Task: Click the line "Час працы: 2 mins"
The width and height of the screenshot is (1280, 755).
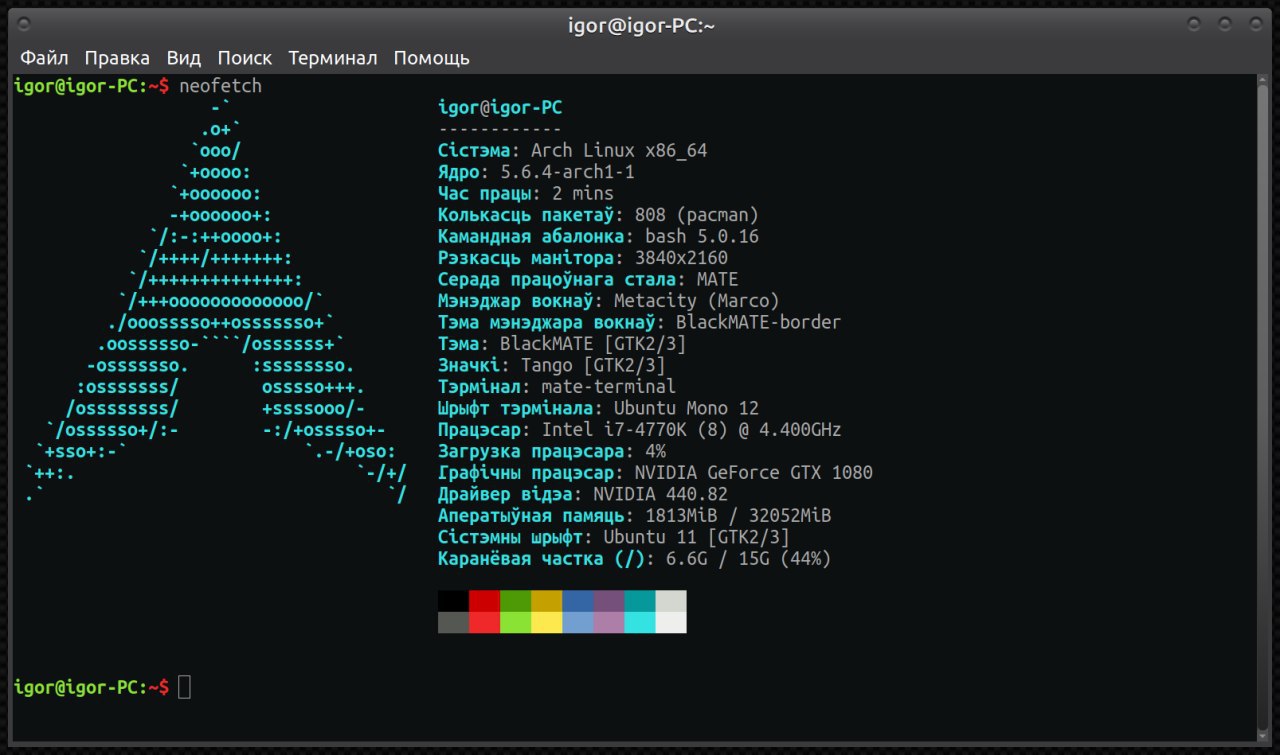Action: click(x=526, y=194)
